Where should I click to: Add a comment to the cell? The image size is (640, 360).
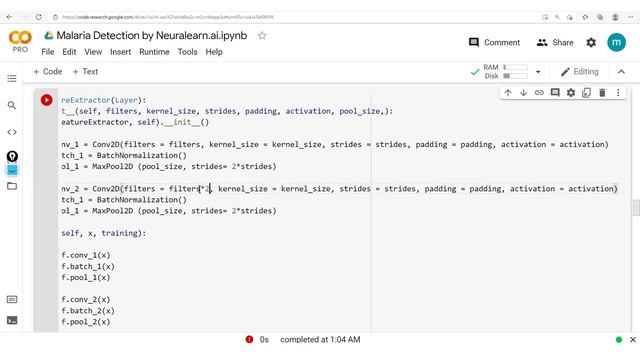(555, 93)
